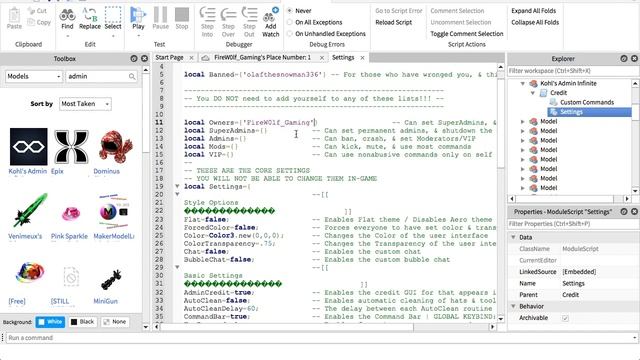Screen dimensions: 640x360
Task: Select the Pink Sparkle model thumbnail
Action: pyautogui.click(x=71, y=213)
